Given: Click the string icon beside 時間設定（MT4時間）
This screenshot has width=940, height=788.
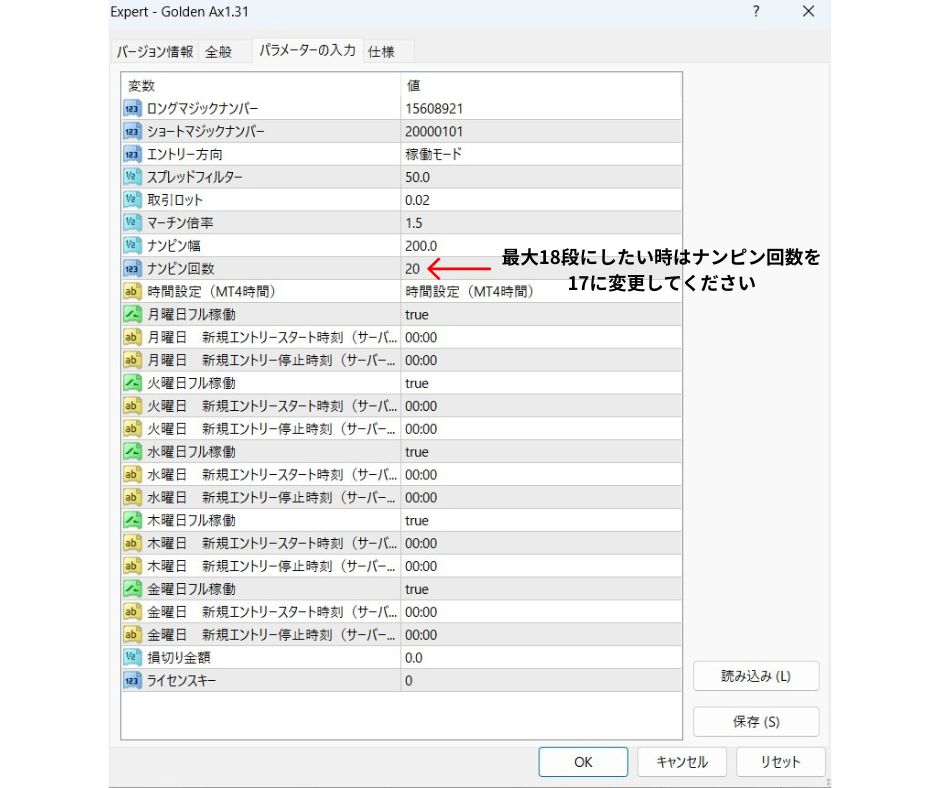Looking at the screenshot, I should (132, 292).
